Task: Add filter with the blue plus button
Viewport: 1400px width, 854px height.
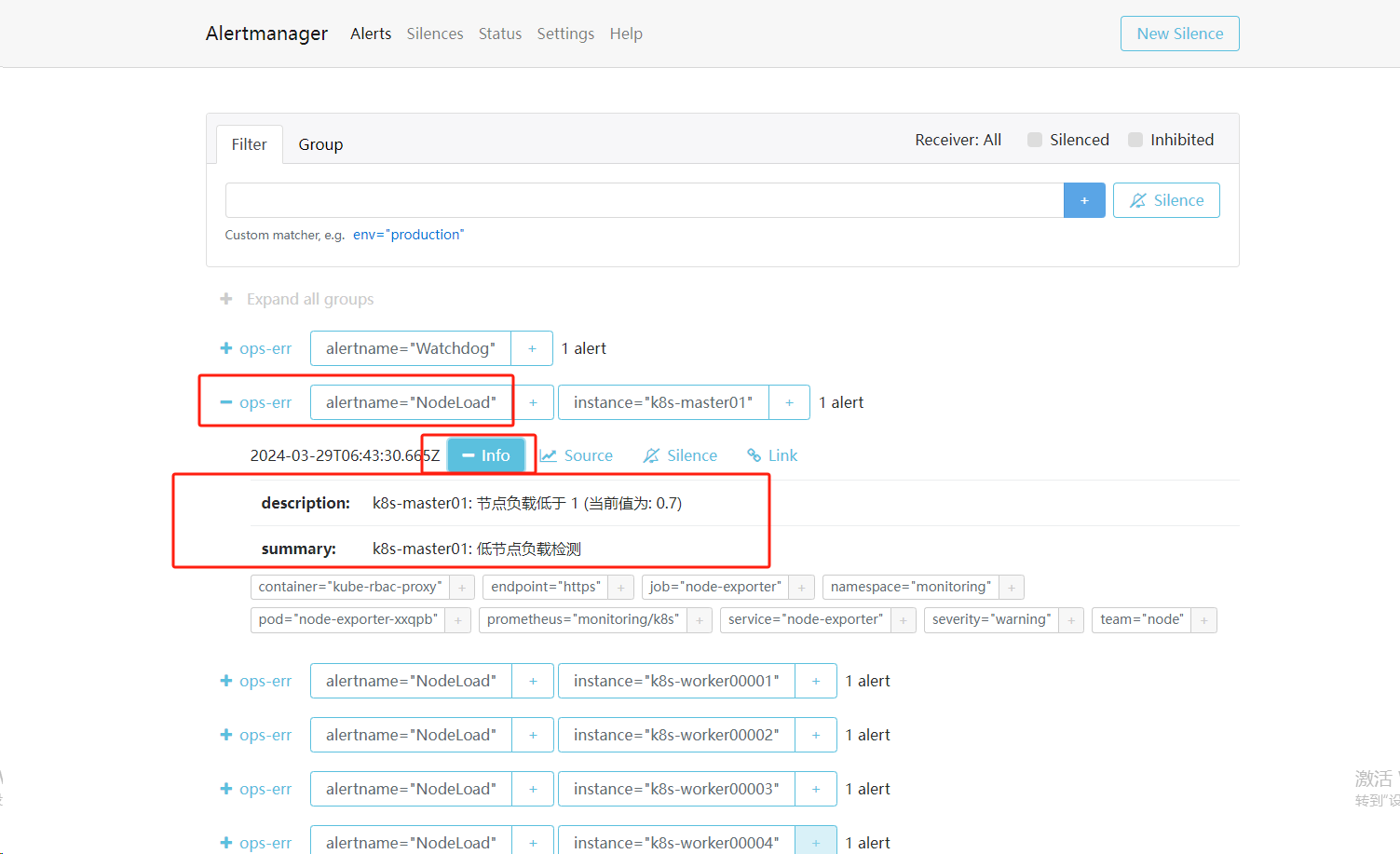Action: (x=1084, y=200)
